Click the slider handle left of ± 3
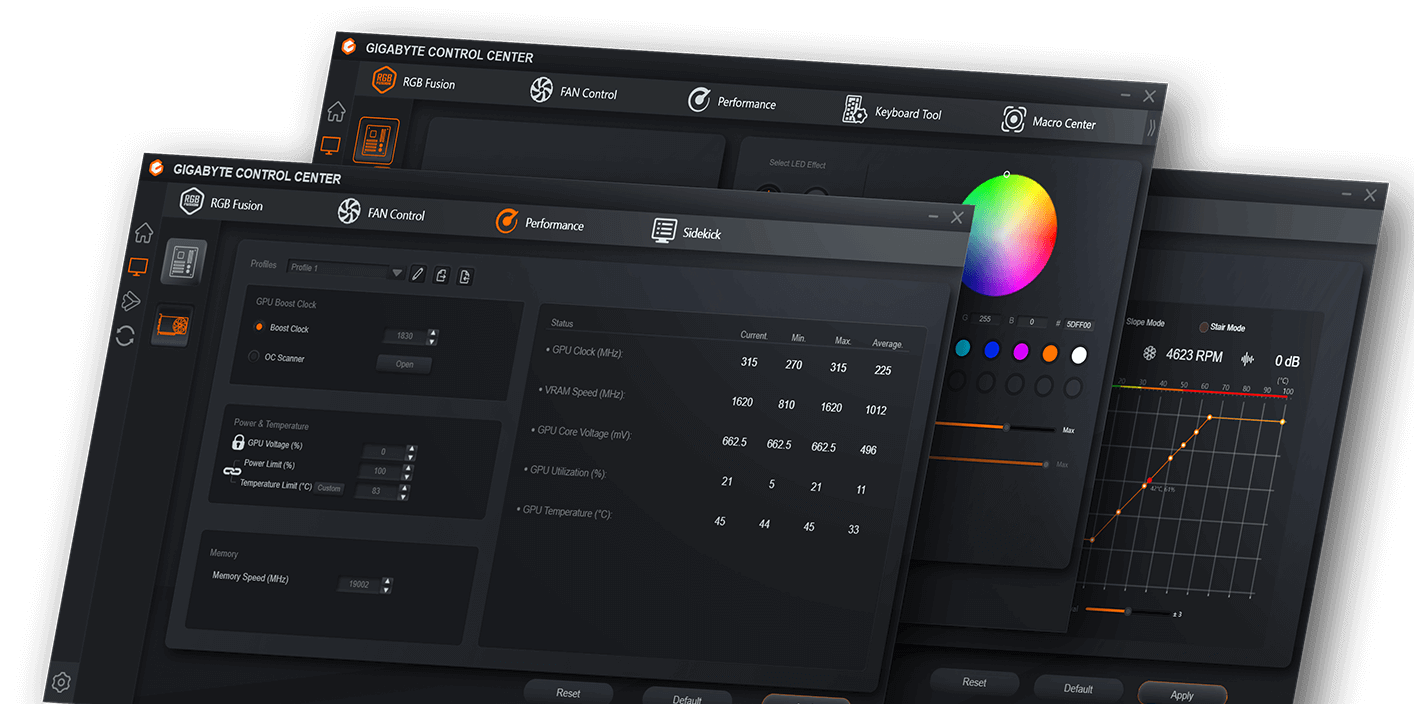The image size is (1414, 704). coord(1128,611)
